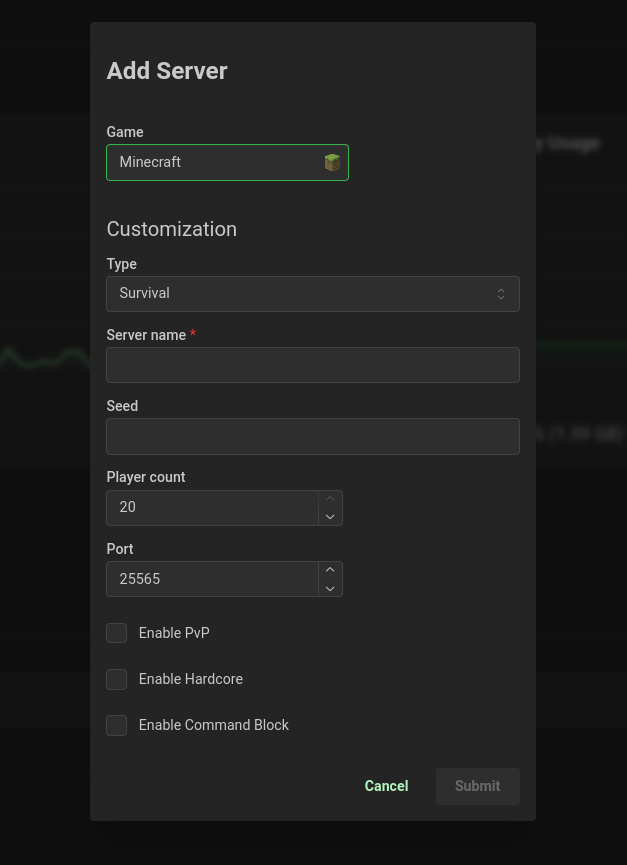Enable Command Block support
This screenshot has height=865, width=627.
tap(117, 725)
